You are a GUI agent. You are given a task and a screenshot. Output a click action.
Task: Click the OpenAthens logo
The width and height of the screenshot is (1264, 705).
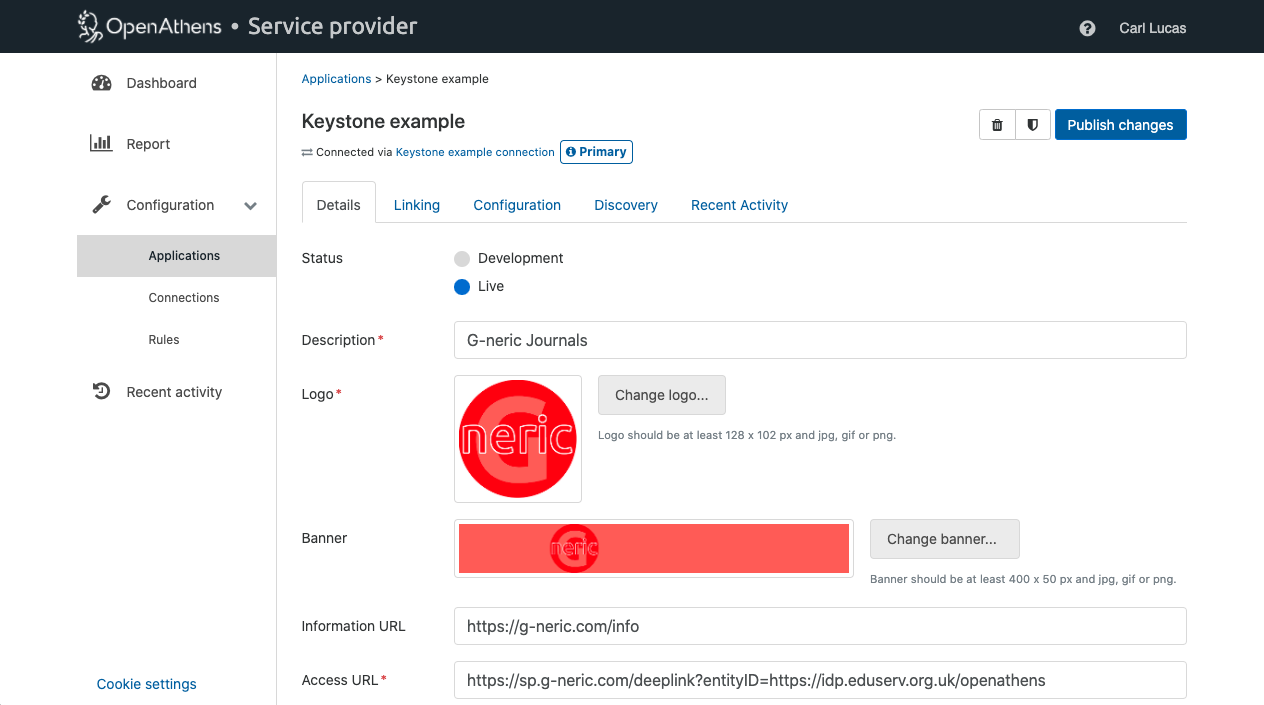[x=148, y=26]
